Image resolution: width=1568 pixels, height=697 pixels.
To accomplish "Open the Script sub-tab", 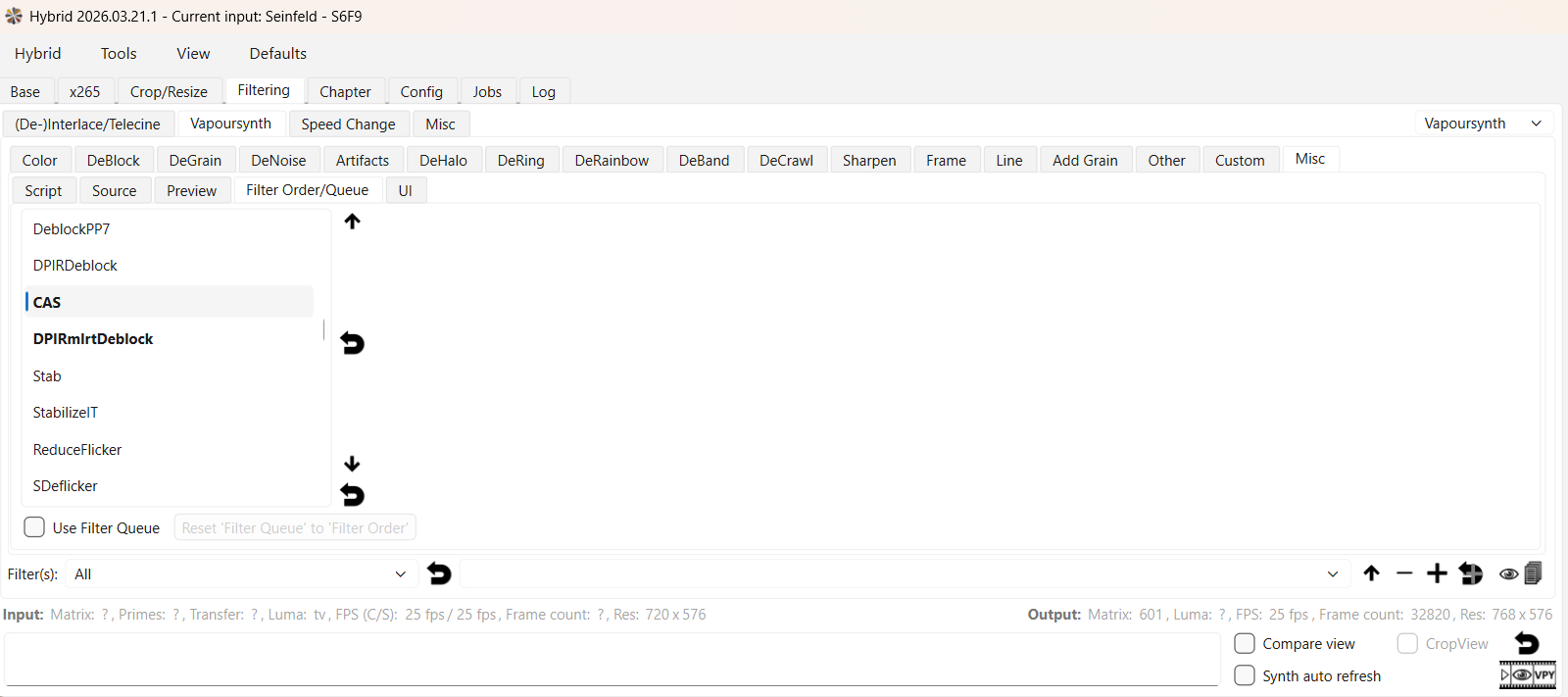I will click(43, 190).
